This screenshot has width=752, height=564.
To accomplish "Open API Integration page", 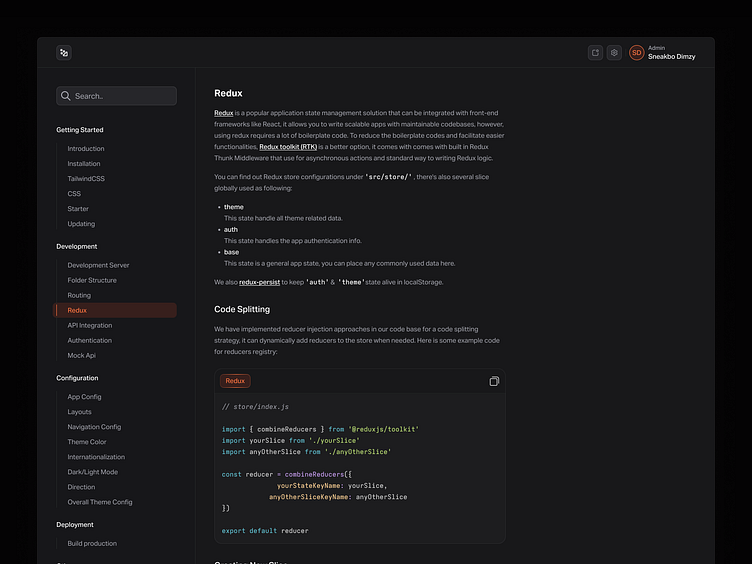I will click(x=90, y=325).
